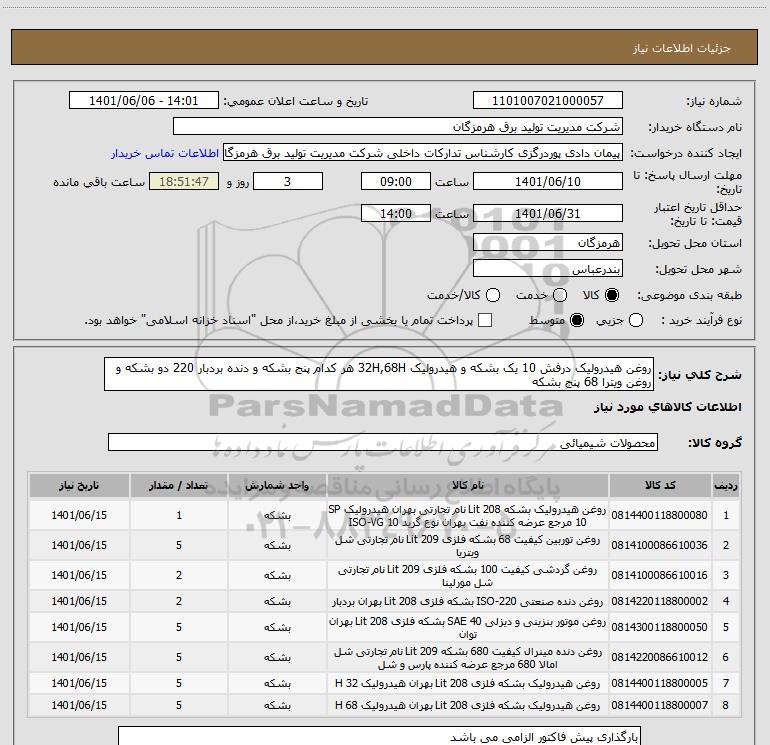Select the کالا radio button
This screenshot has width=770, height=745.
[612, 295]
